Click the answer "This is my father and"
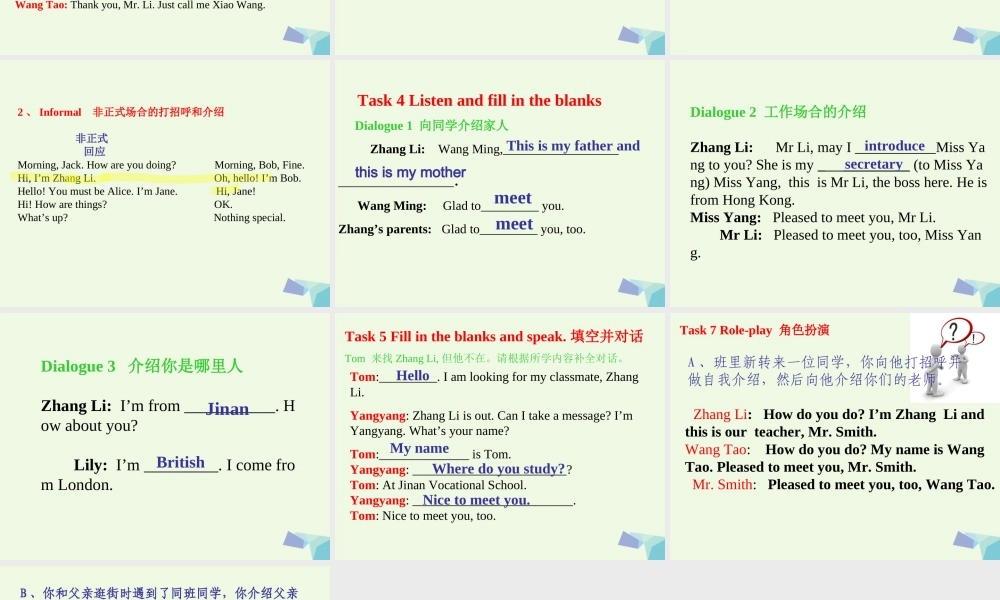This screenshot has height=600, width=1000. tap(573, 146)
